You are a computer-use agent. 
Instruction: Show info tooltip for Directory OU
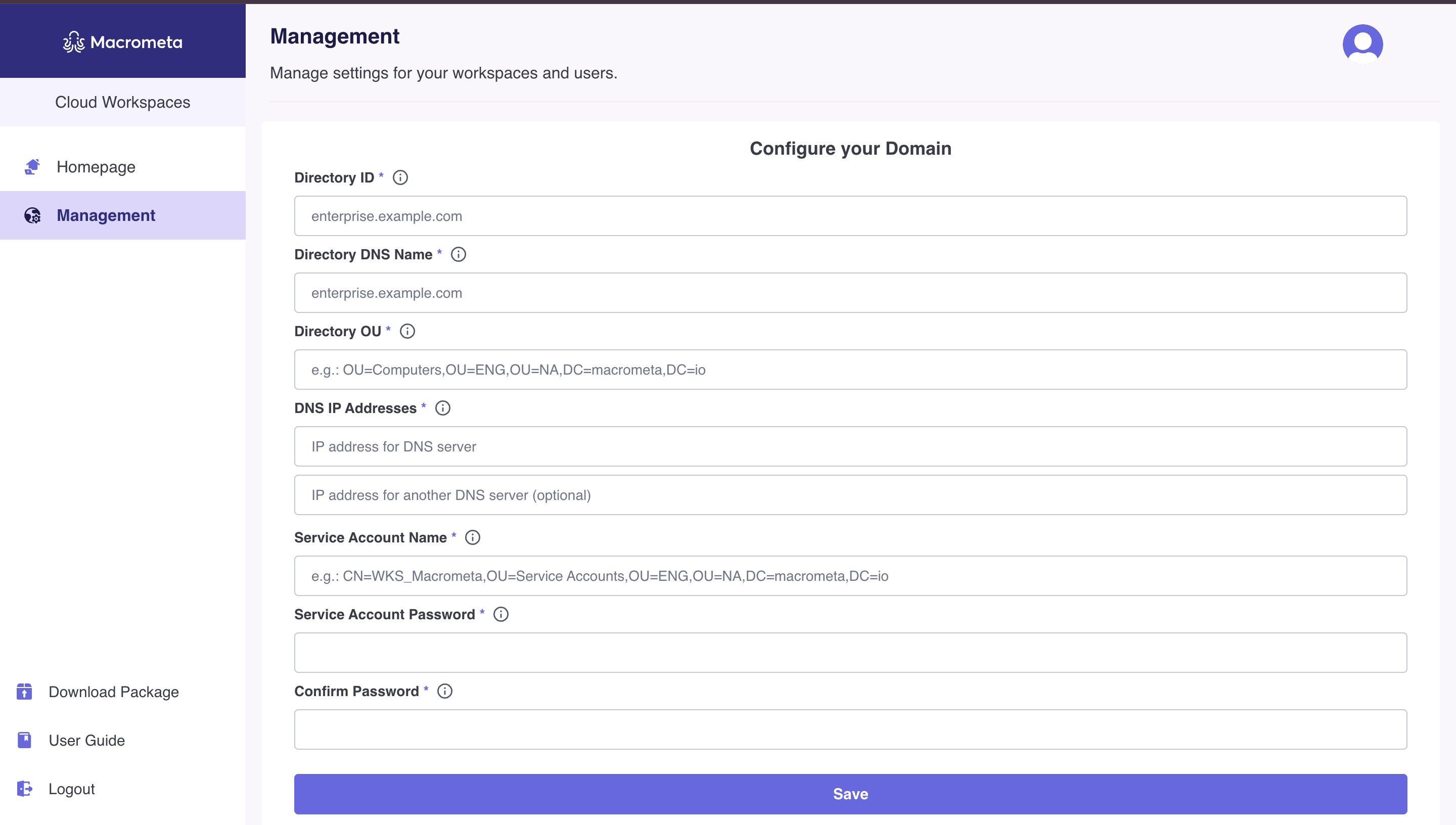coord(407,331)
